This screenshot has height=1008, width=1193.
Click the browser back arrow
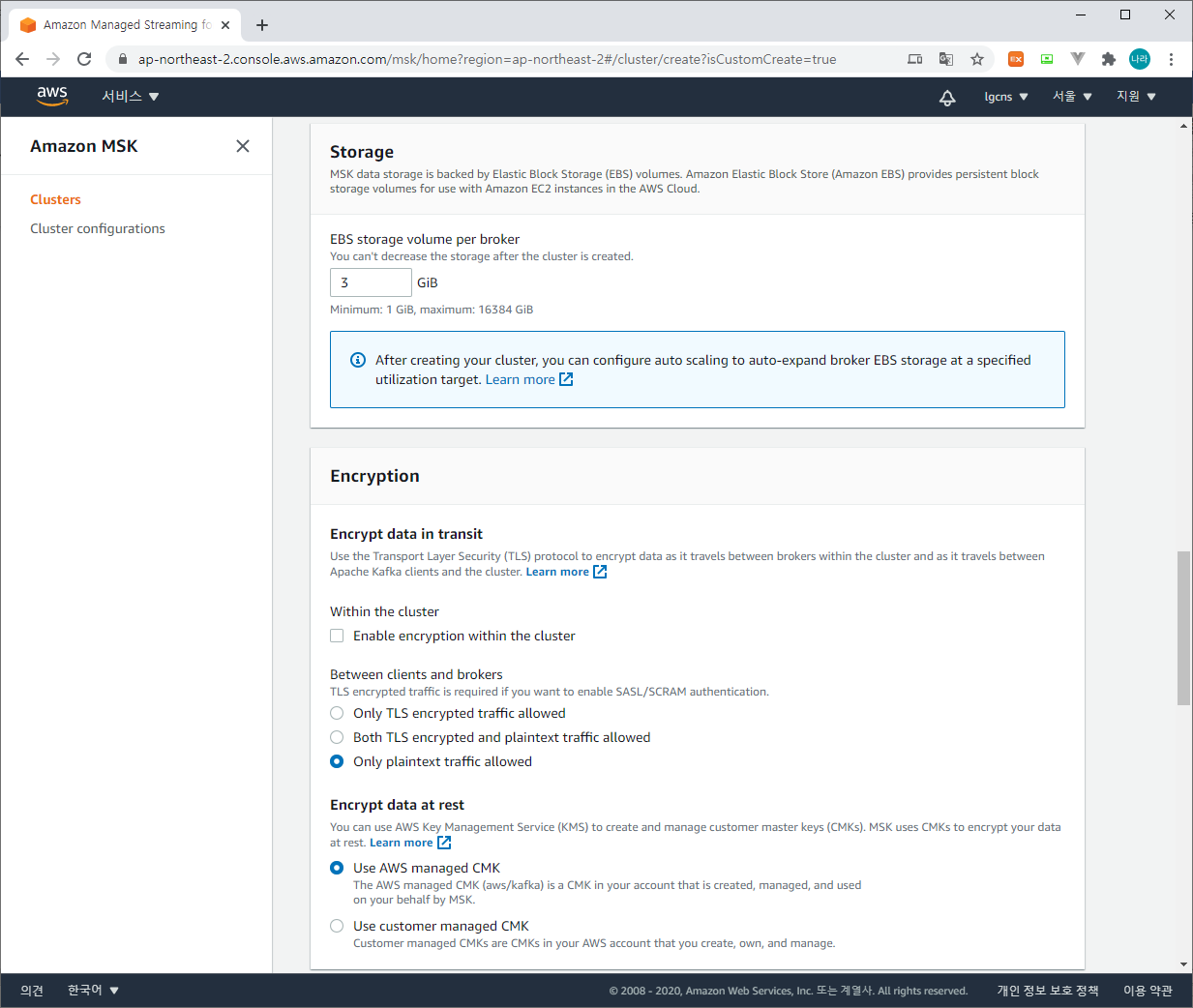(x=22, y=59)
